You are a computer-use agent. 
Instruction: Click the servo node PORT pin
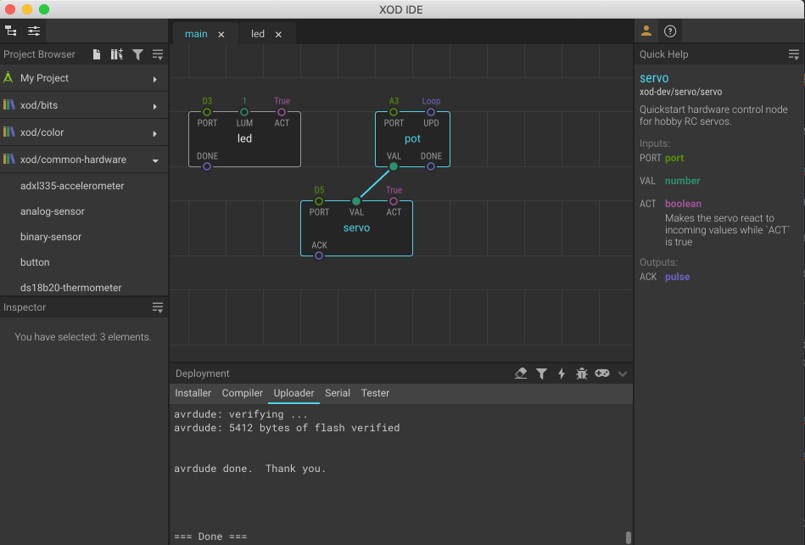click(x=319, y=201)
